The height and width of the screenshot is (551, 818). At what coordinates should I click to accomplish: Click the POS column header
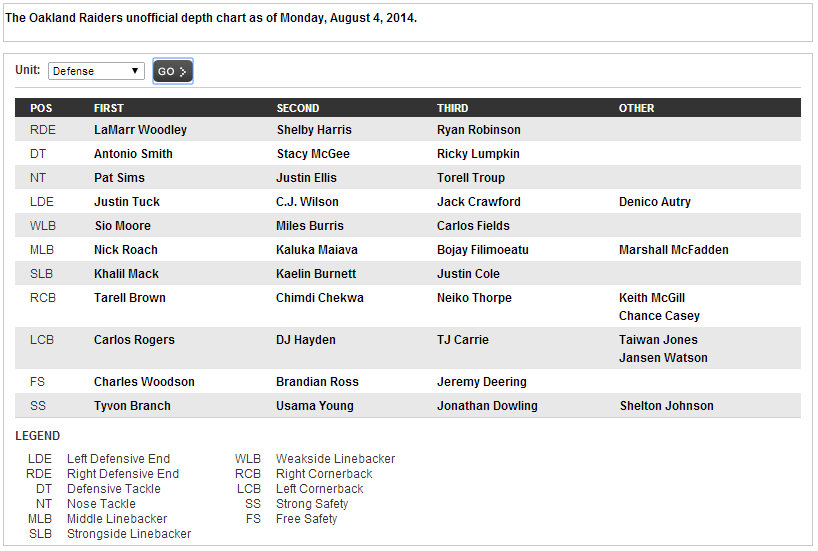[41, 108]
